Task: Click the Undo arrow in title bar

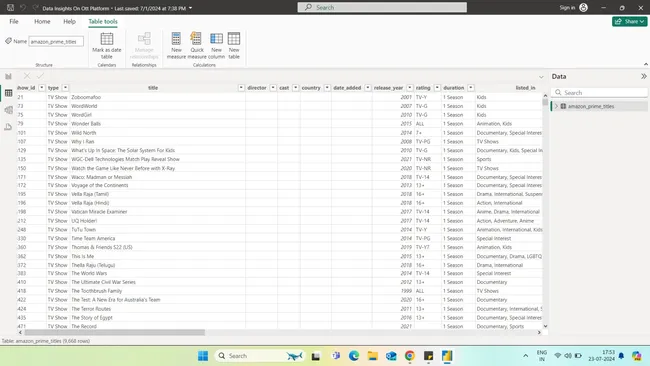Action: tap(23, 7)
